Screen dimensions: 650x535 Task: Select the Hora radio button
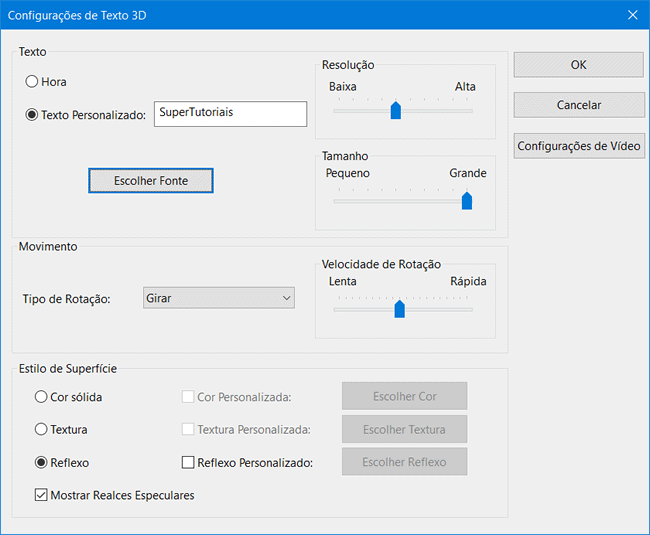click(32, 82)
